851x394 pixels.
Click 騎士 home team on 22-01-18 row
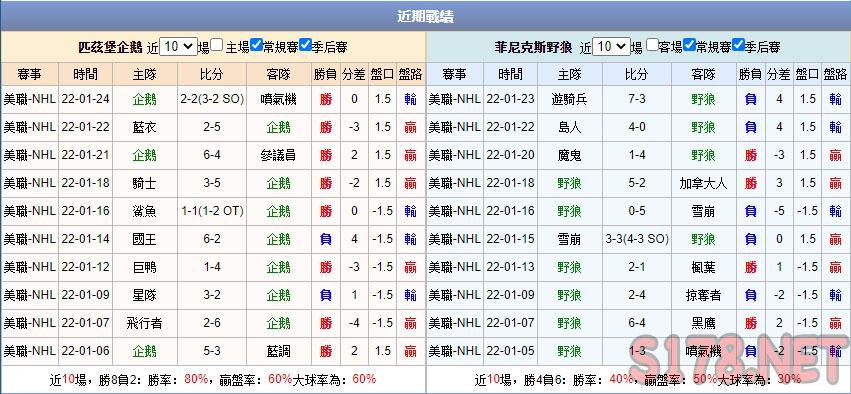click(144, 183)
